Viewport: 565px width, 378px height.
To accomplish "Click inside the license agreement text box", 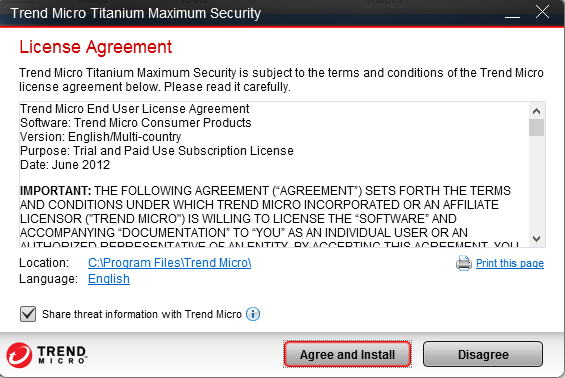I will (274, 174).
